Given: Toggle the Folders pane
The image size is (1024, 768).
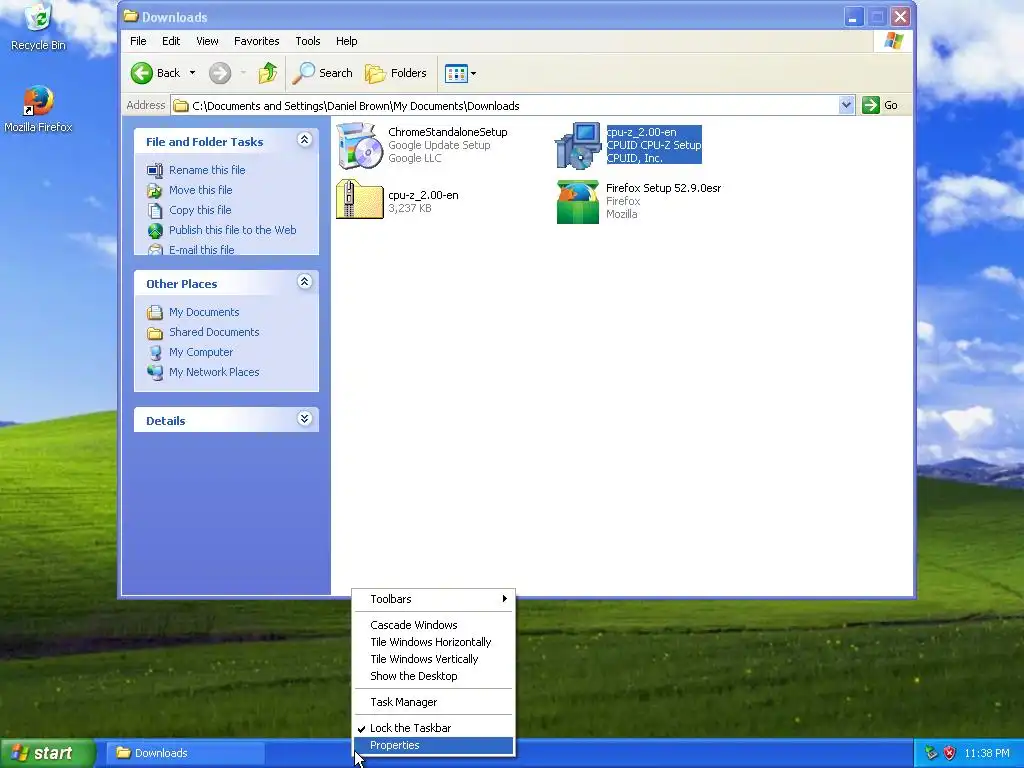Looking at the screenshot, I should click(395, 73).
